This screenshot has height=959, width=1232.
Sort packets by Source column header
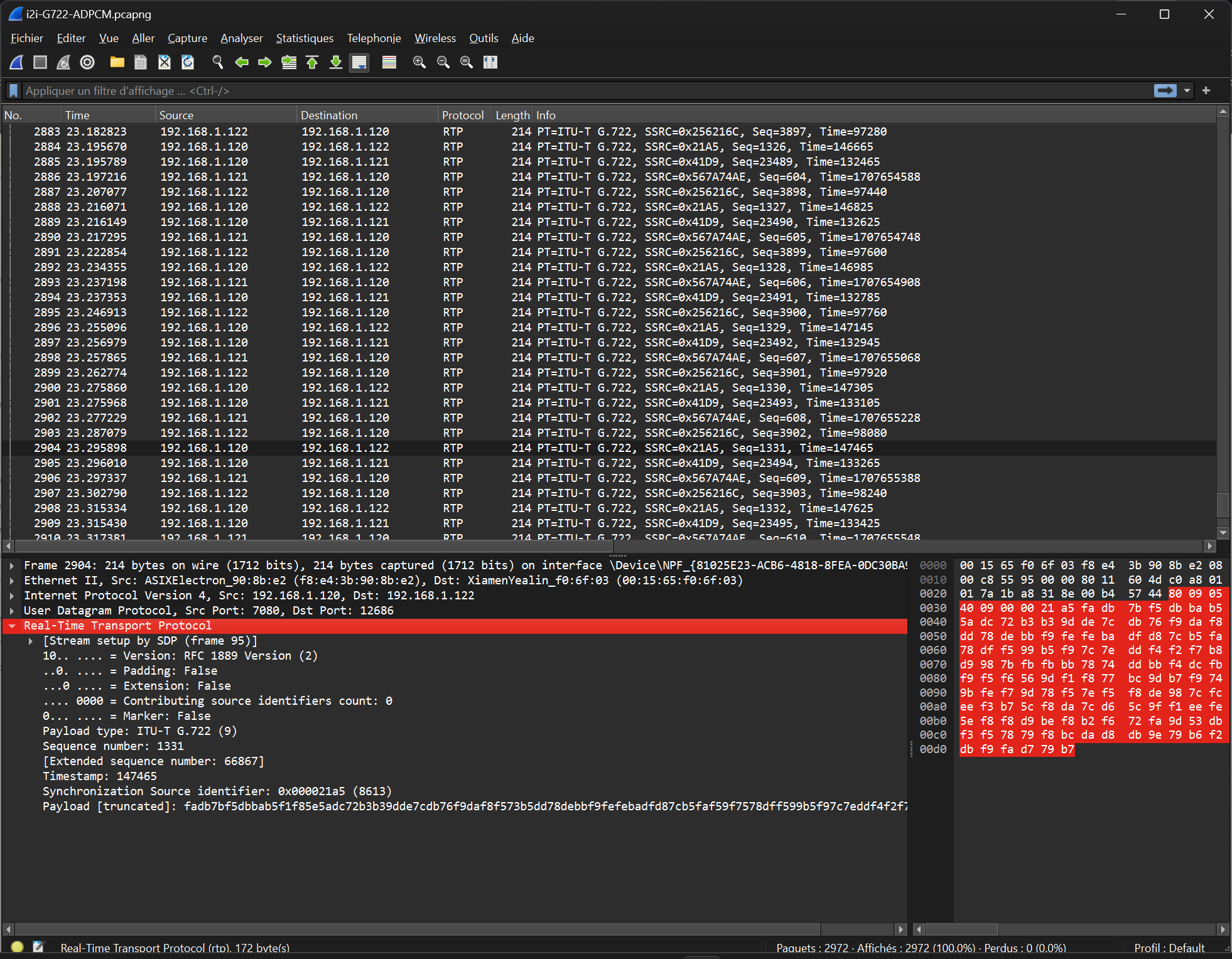pyautogui.click(x=226, y=115)
